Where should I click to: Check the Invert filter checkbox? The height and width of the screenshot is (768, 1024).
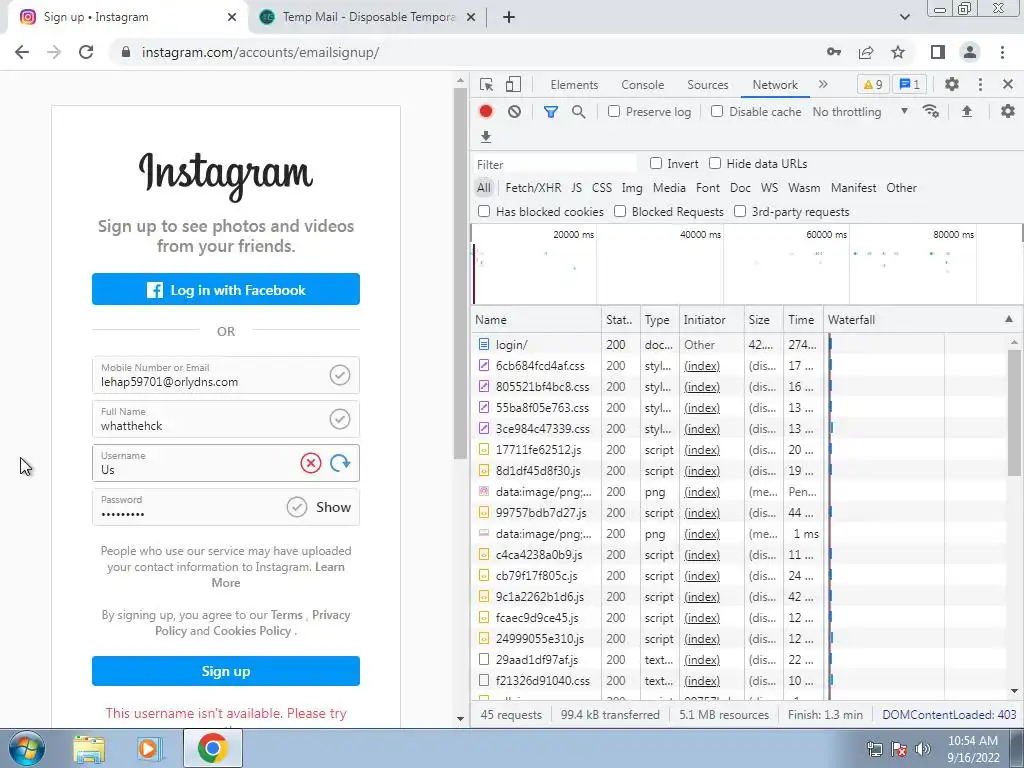pyautogui.click(x=656, y=163)
